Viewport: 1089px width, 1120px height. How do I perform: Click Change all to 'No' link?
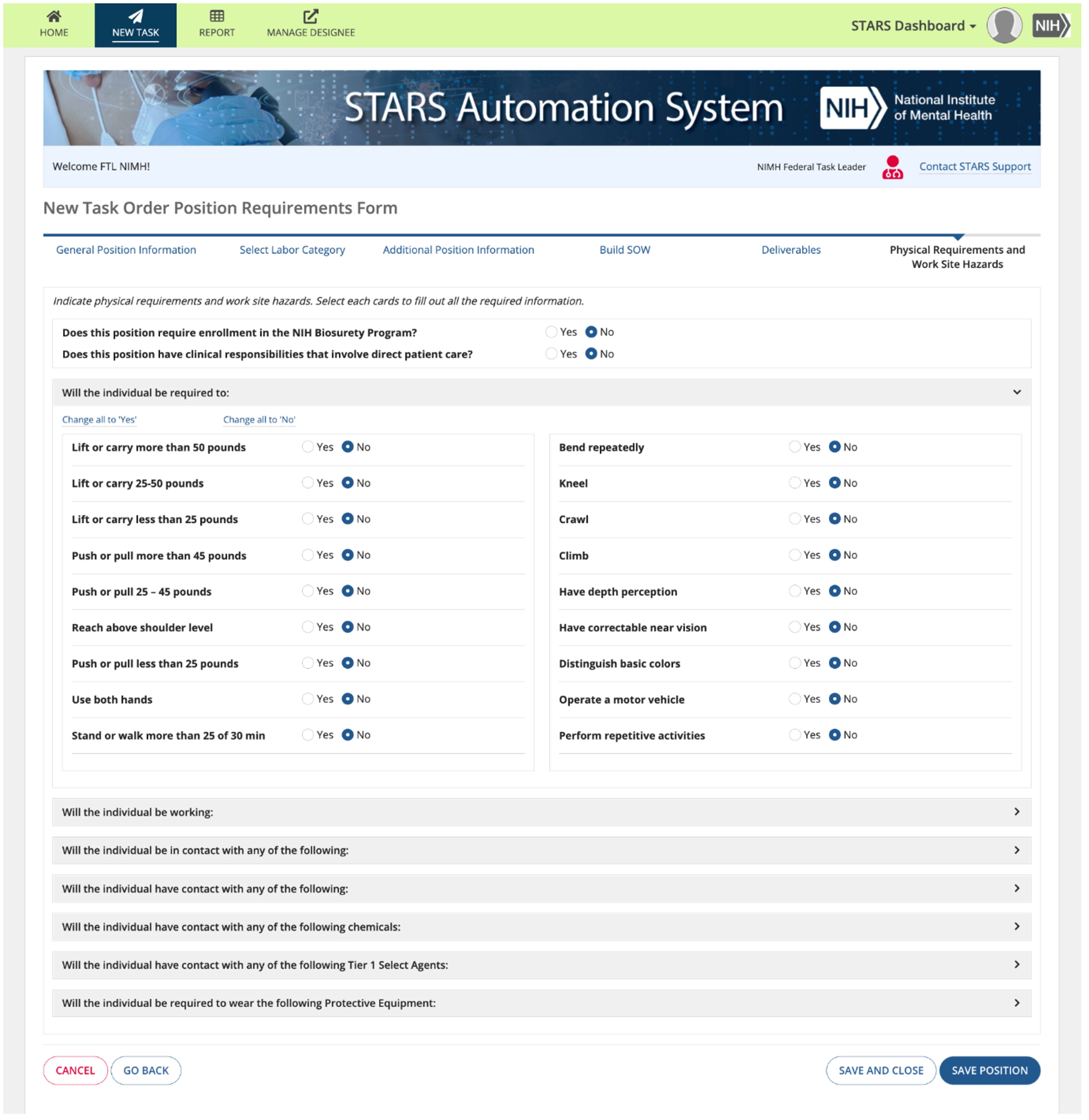(259, 420)
